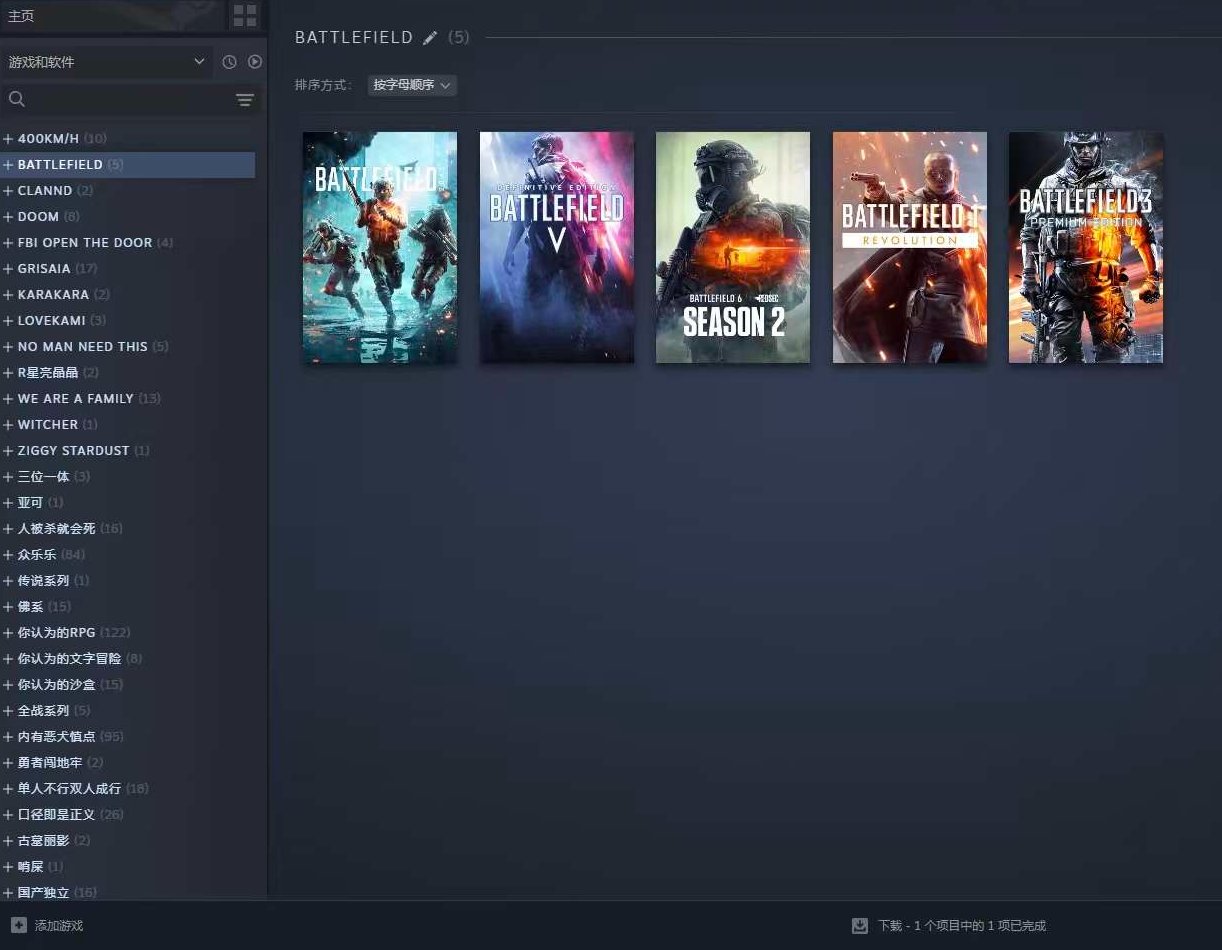Rename collection with the pencil icon
The width and height of the screenshot is (1222, 950).
(x=430, y=38)
